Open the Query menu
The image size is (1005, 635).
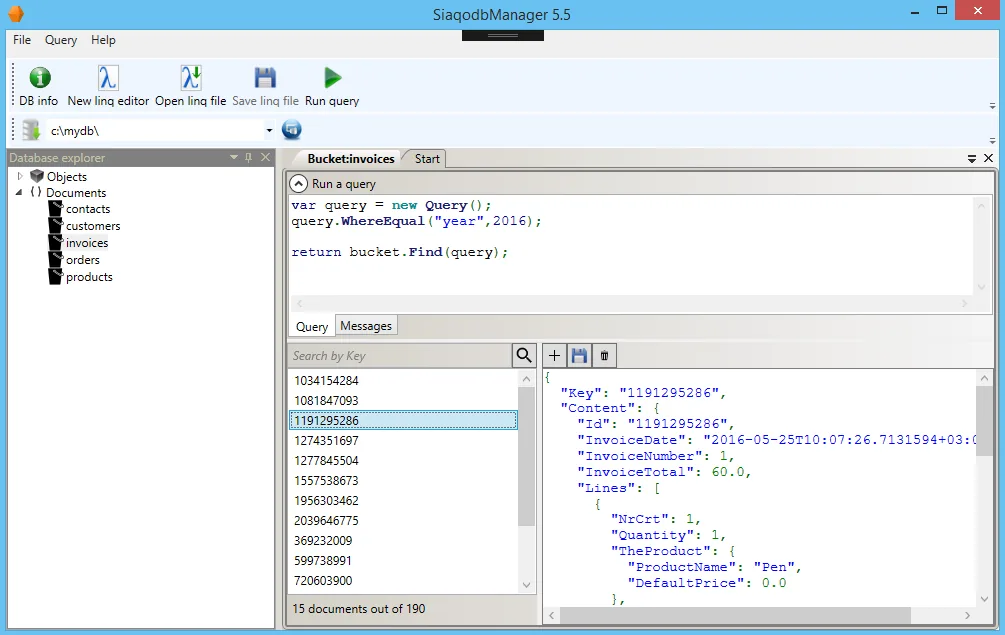61,40
